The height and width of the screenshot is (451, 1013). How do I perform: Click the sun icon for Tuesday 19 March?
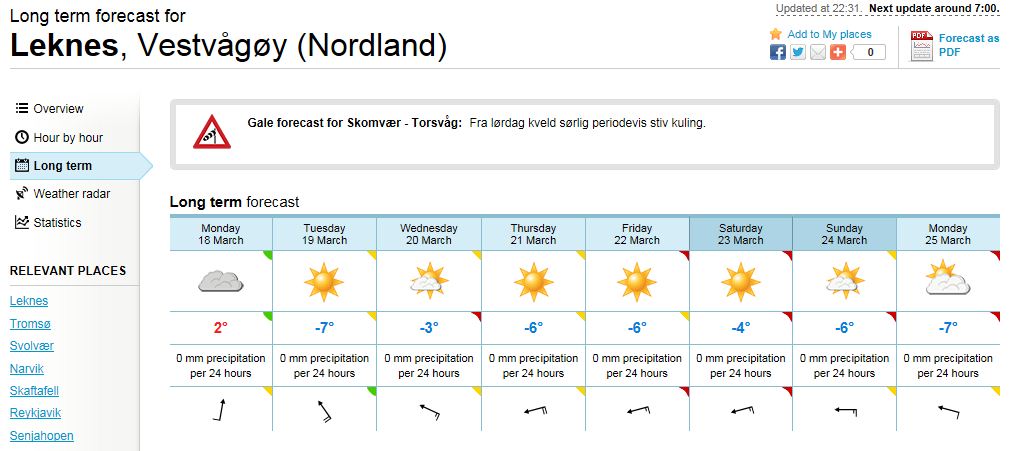pyautogui.click(x=324, y=282)
